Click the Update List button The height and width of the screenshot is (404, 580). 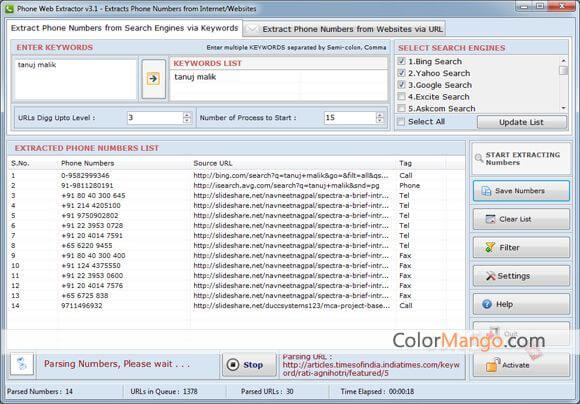[x=522, y=122]
